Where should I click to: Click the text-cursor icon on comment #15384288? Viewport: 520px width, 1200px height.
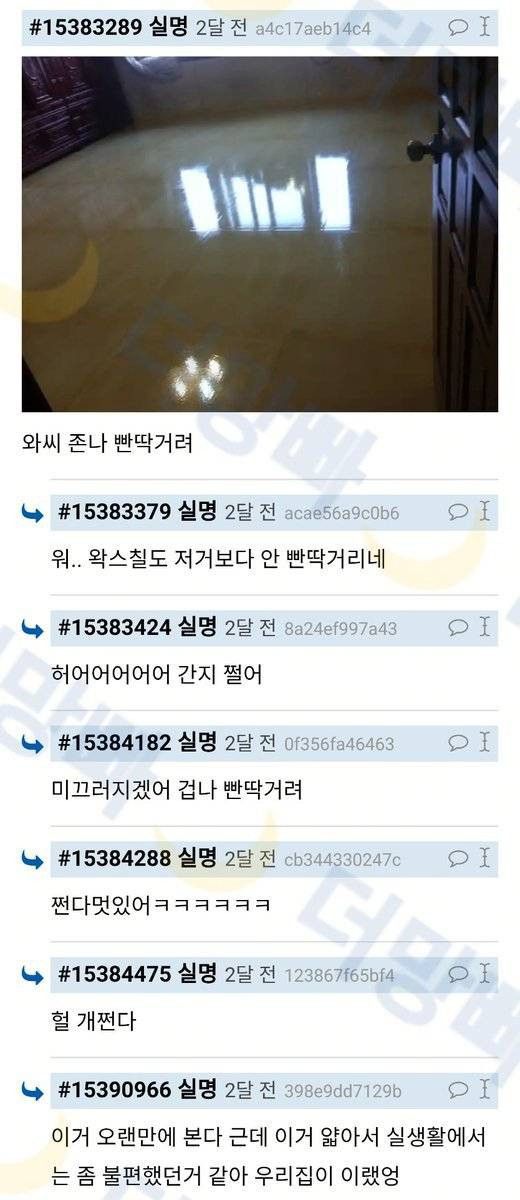point(485,858)
